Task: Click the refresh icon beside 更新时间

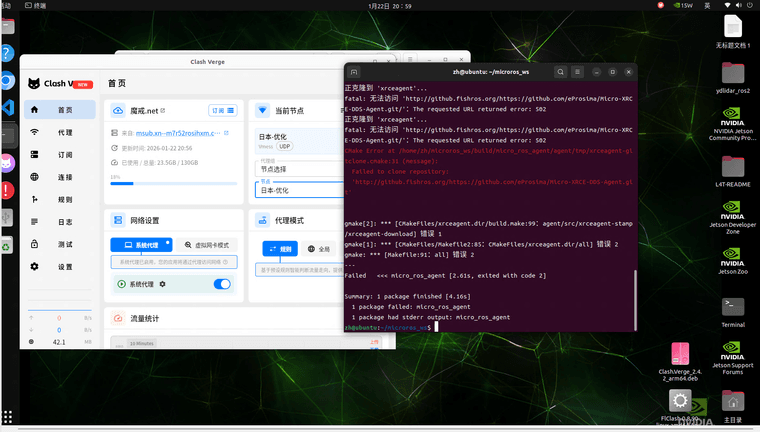Action: (114, 148)
